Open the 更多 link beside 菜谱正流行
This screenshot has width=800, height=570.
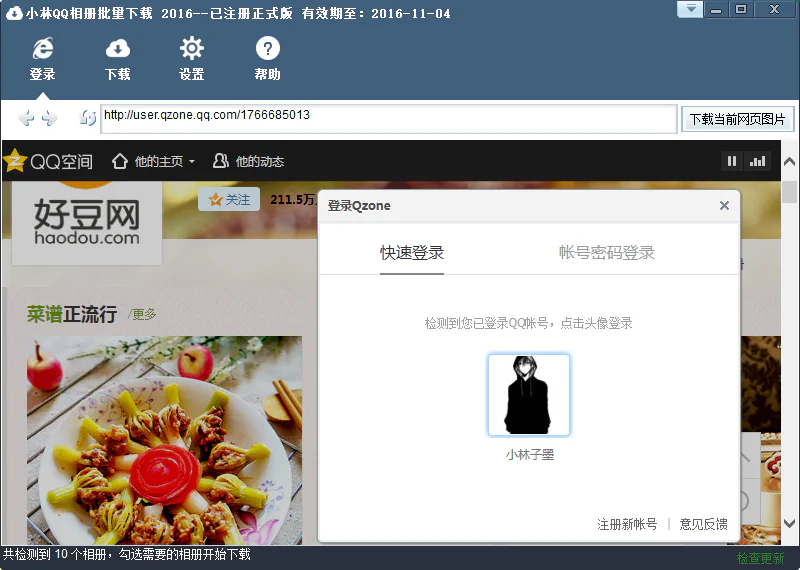[x=142, y=314]
